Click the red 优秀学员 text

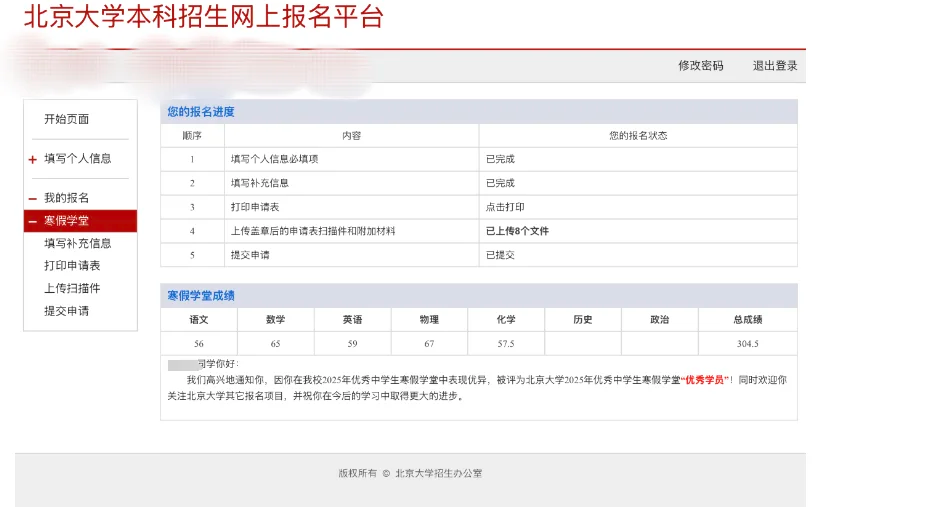pyautogui.click(x=705, y=380)
